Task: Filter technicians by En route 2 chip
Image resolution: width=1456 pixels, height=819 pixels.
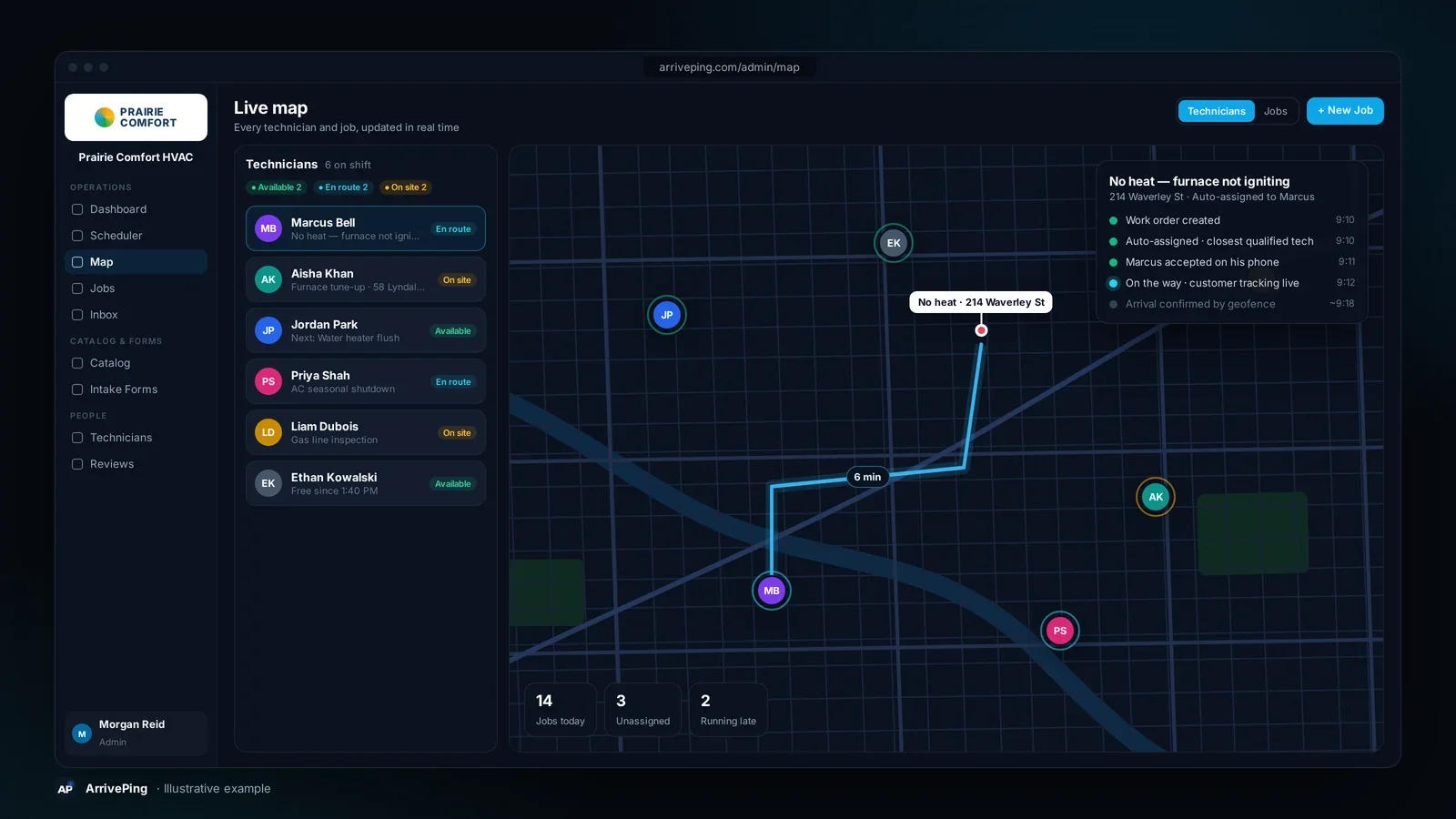Action: [x=343, y=187]
